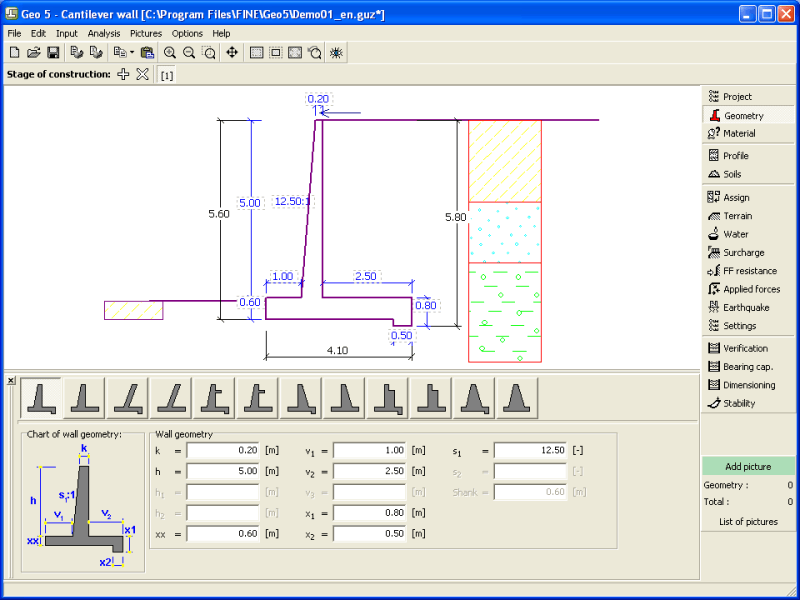Remove the construction stage with the X icon
Viewport: 800px width, 600px height.
pos(142,74)
